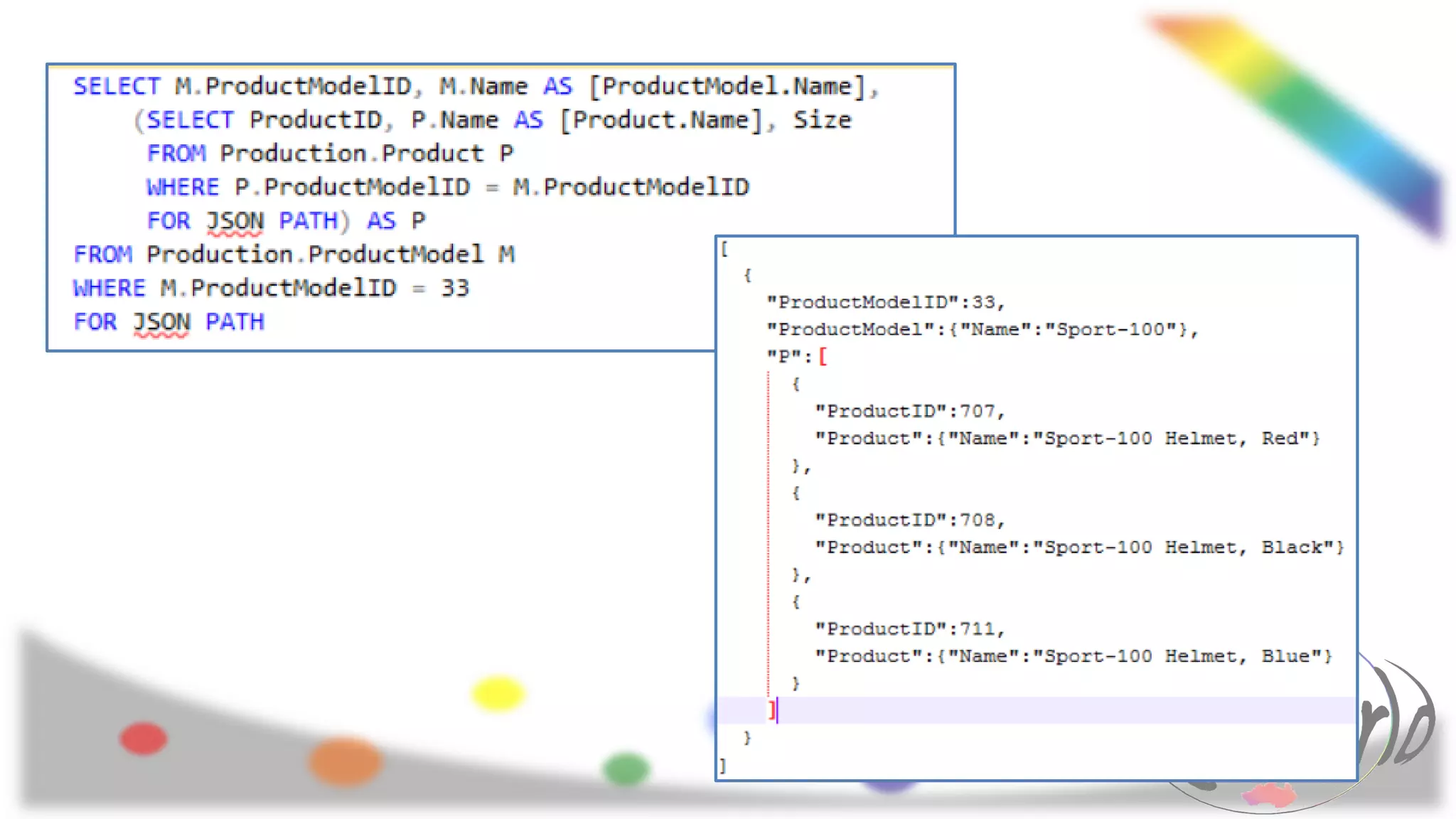
Task: Click the yellow dot on the slide
Action: [498, 693]
